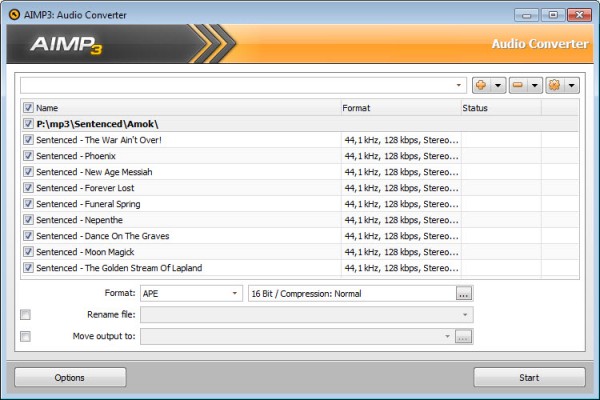
Task: Click the minus remove files icon
Action: click(x=518, y=85)
